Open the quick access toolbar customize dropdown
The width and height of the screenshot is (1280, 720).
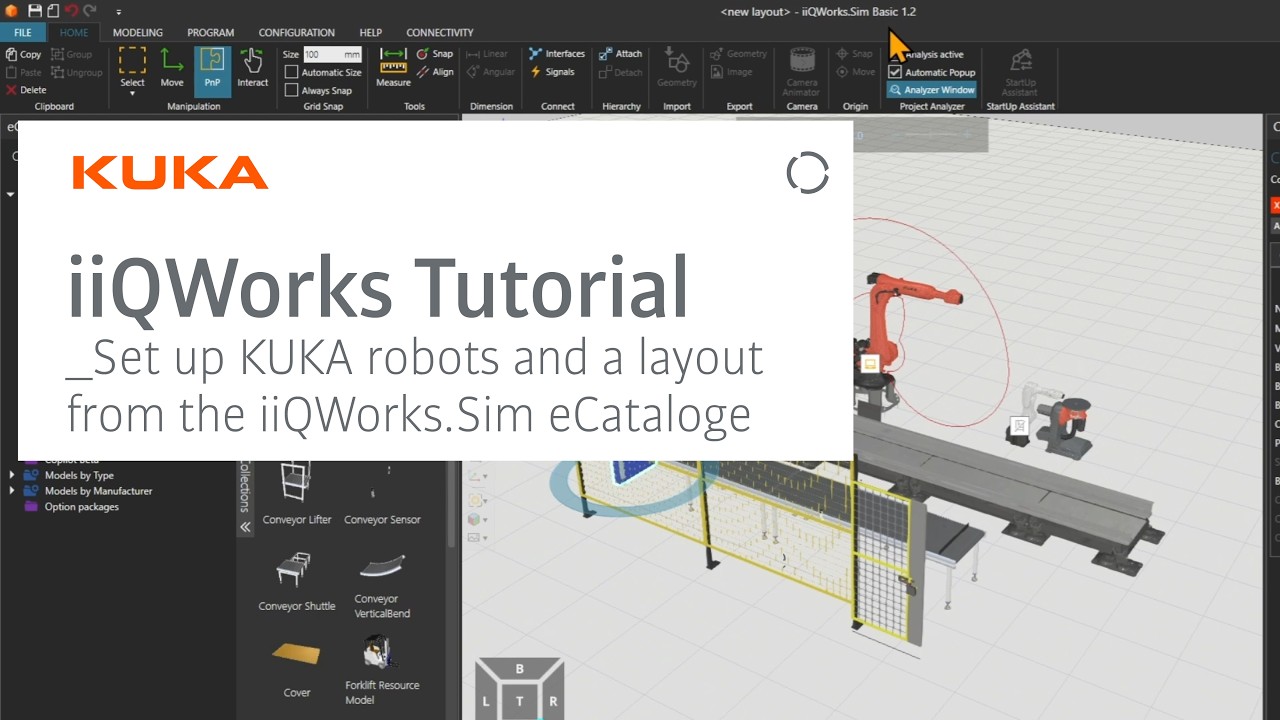[118, 12]
